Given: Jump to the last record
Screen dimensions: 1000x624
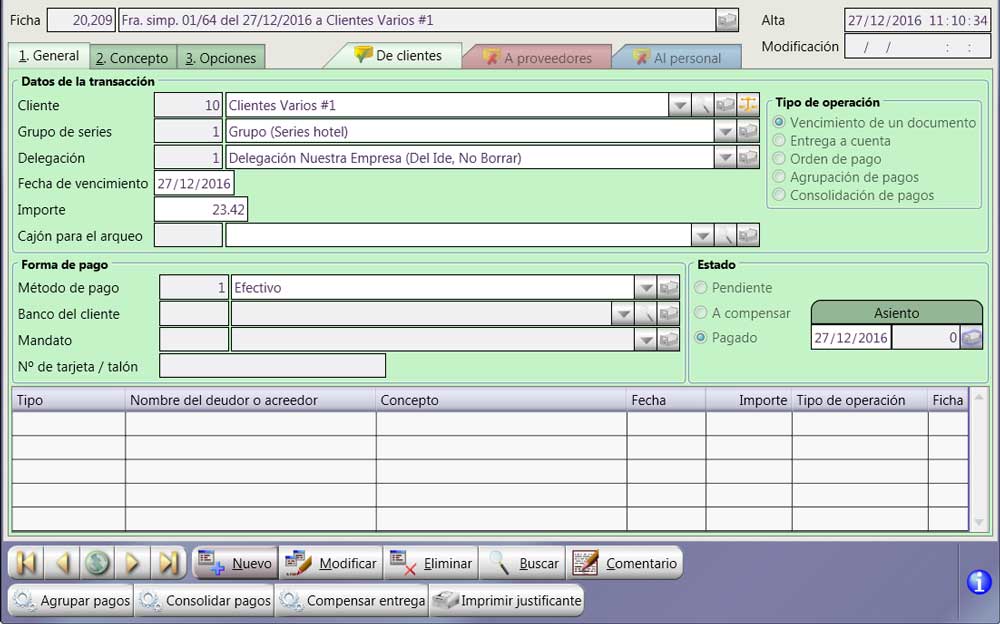Looking at the screenshot, I should [x=168, y=563].
